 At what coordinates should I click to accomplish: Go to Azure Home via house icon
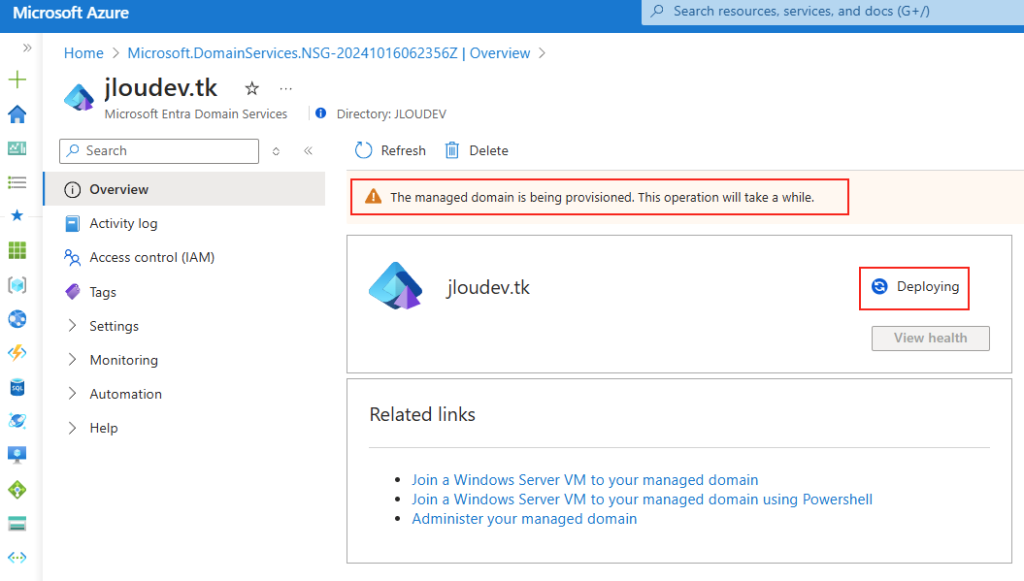pos(17,114)
